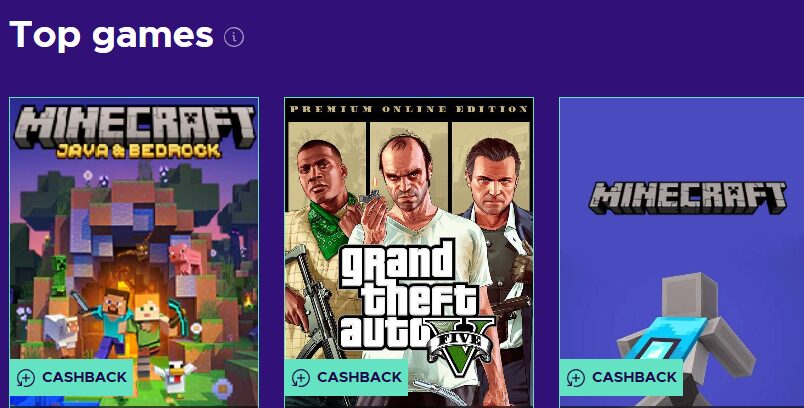This screenshot has width=804, height=408.
Task: Click the Minecraft logo on the blue card
Action: tap(688, 197)
